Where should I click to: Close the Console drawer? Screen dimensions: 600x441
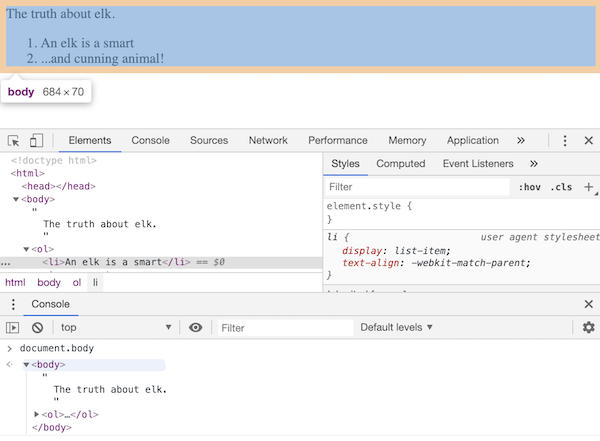pos(589,304)
